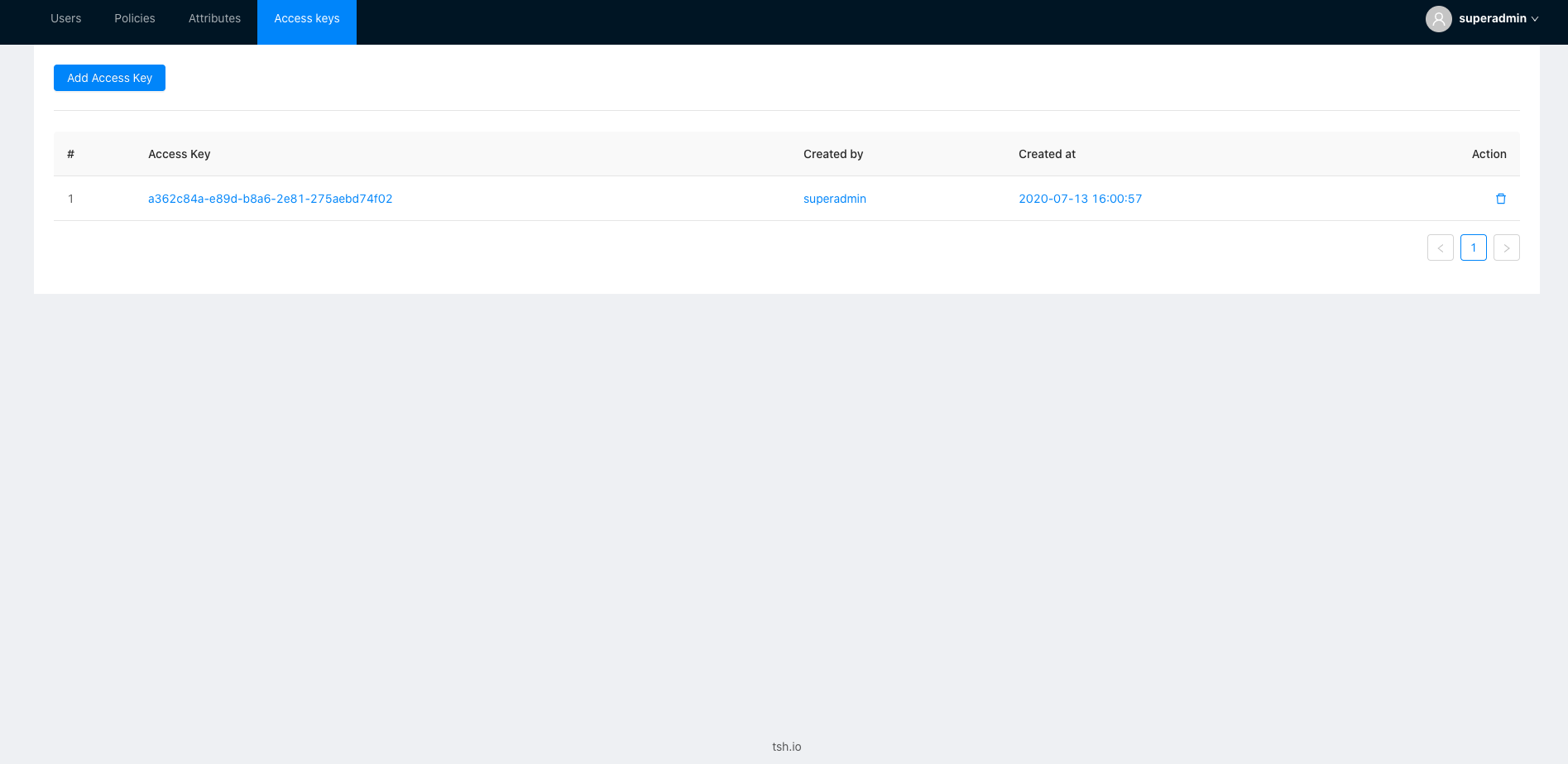Click the 2020-07-13 16:00:57 timestamp
Screen dimensions: 1568x764
click(1080, 199)
